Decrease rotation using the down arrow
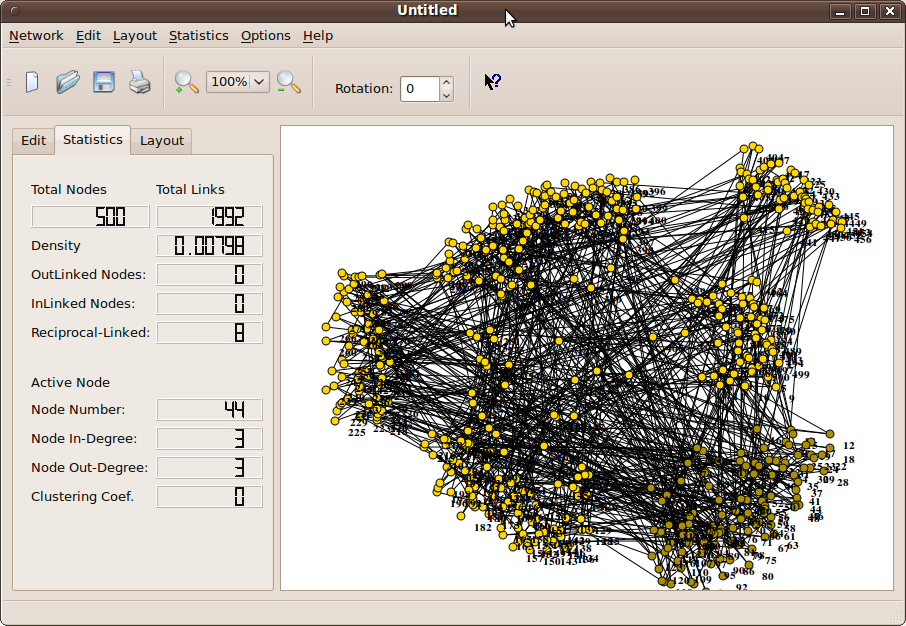 [x=446, y=95]
